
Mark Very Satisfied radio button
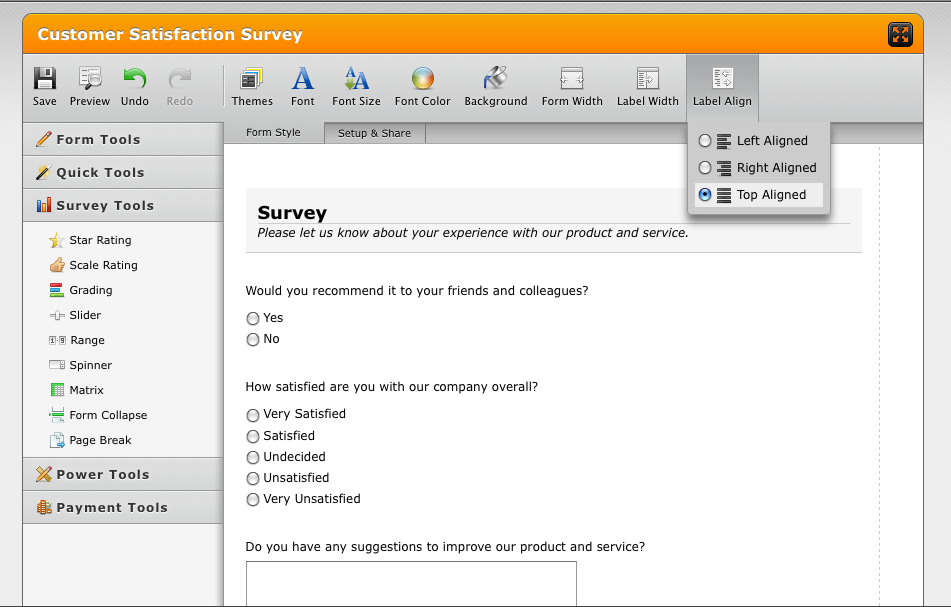click(x=253, y=415)
